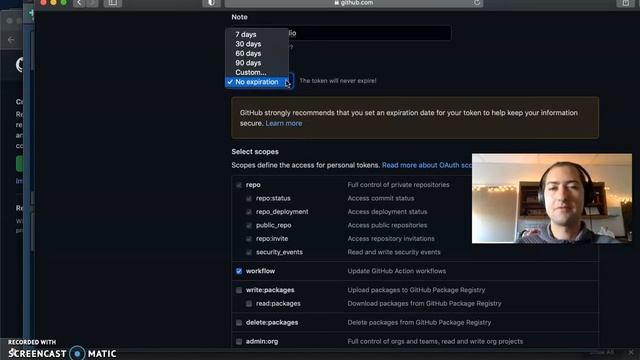Click the 'The token will never expire!' text
The image size is (640, 360).
[x=338, y=81]
